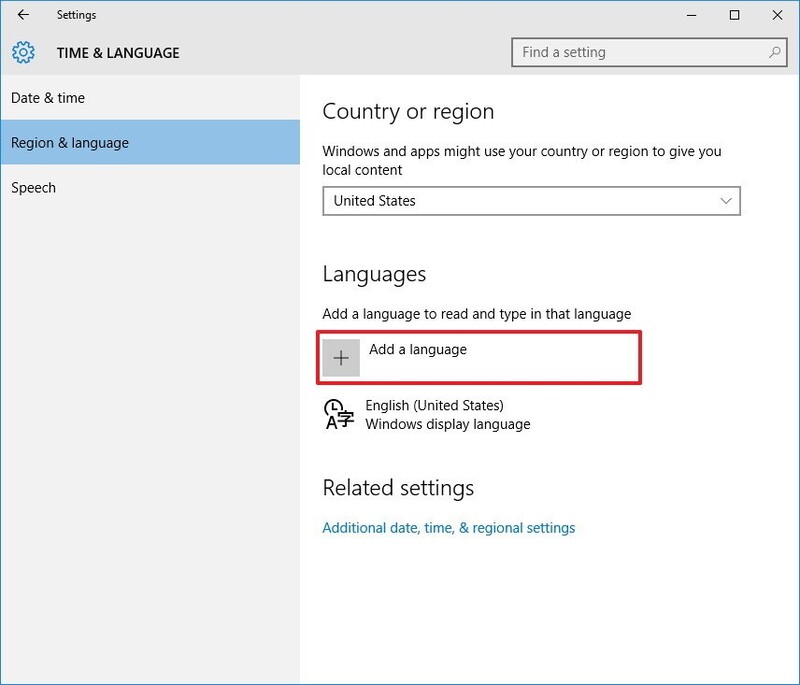Click the Country or region heading
Image resolution: width=800 pixels, height=685 pixels.
[408, 111]
